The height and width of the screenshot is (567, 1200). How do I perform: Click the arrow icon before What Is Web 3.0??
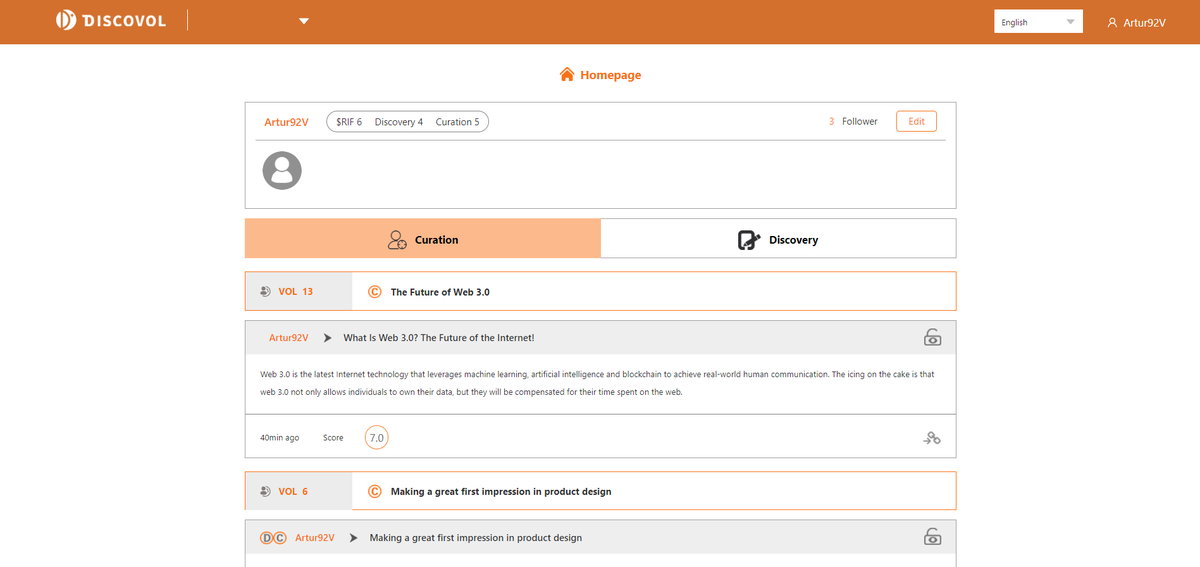(328, 338)
